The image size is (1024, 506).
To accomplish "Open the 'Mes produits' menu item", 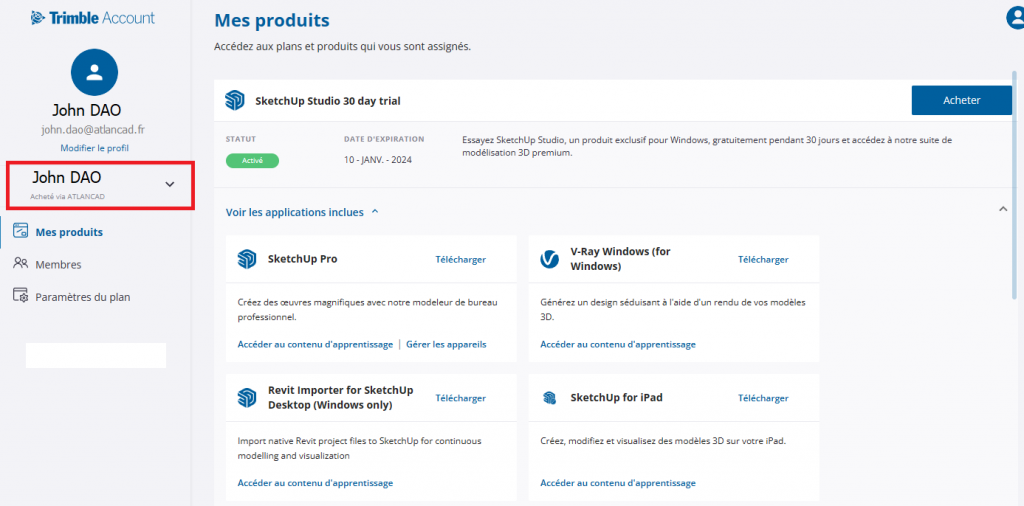I will (x=68, y=232).
